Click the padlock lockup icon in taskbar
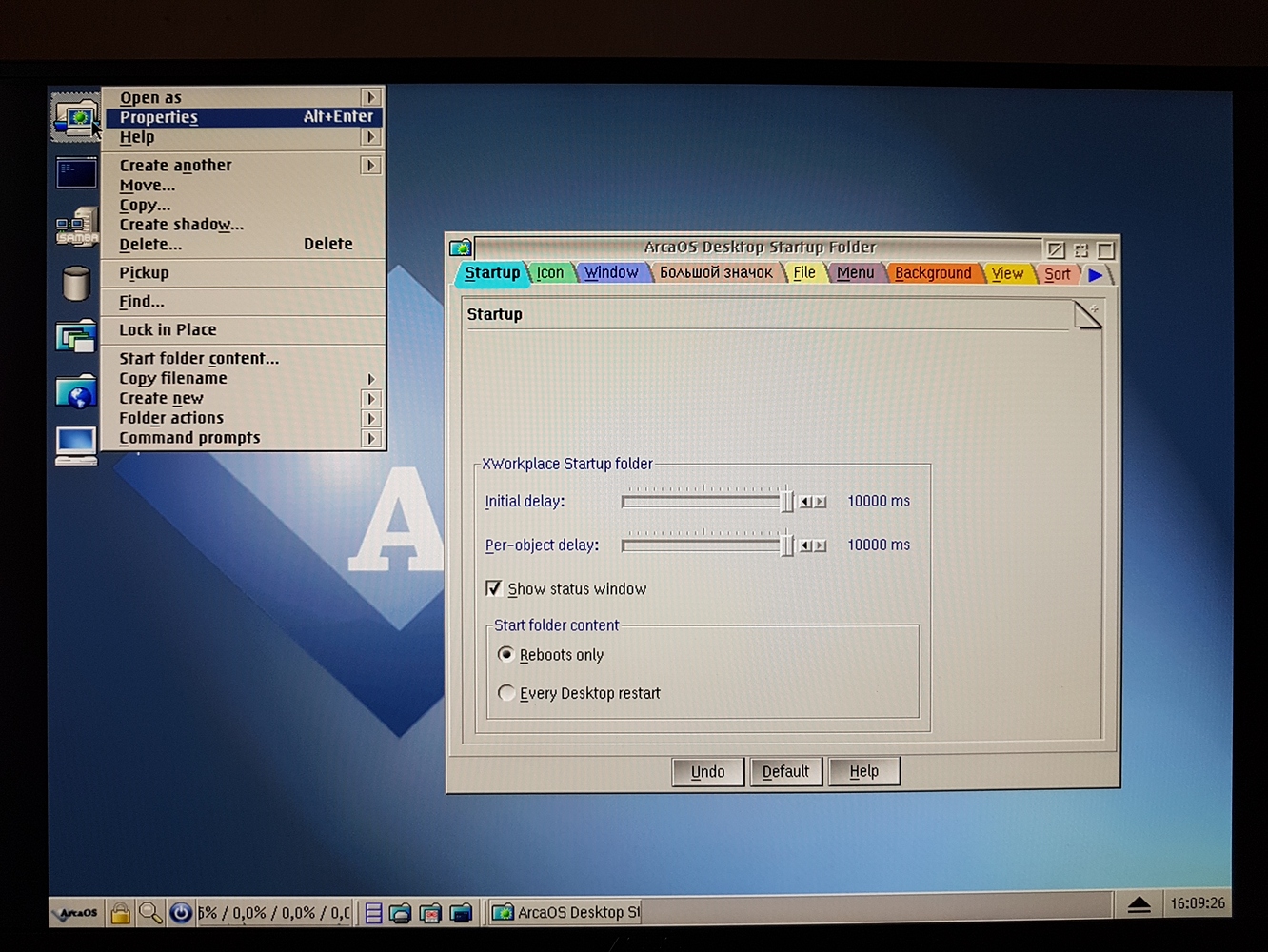1268x952 pixels. (x=120, y=912)
